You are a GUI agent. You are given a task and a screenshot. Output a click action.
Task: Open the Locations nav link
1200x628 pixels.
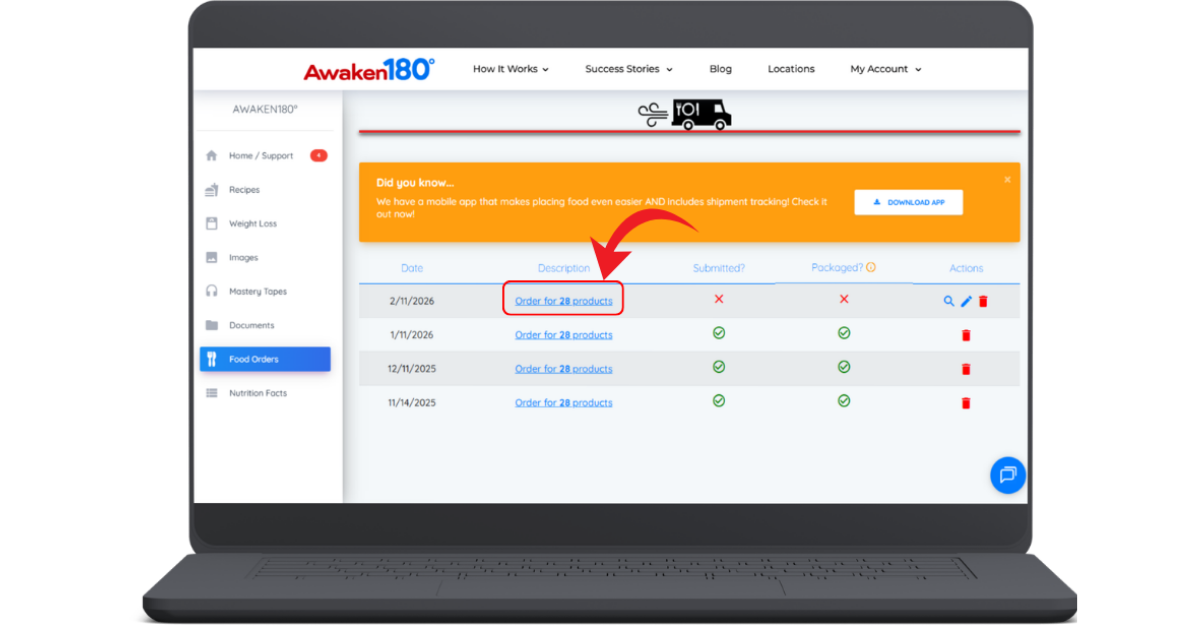pyautogui.click(x=791, y=69)
